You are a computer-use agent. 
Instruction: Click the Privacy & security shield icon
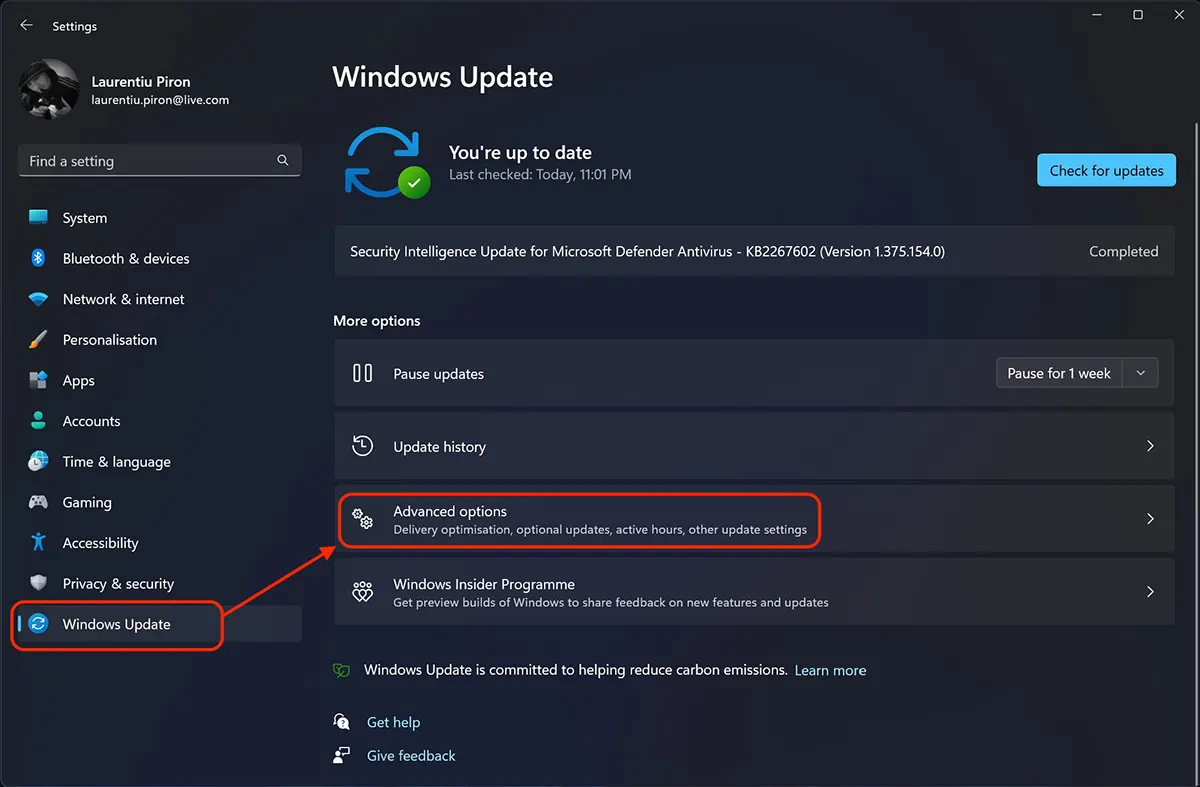pyautogui.click(x=38, y=583)
